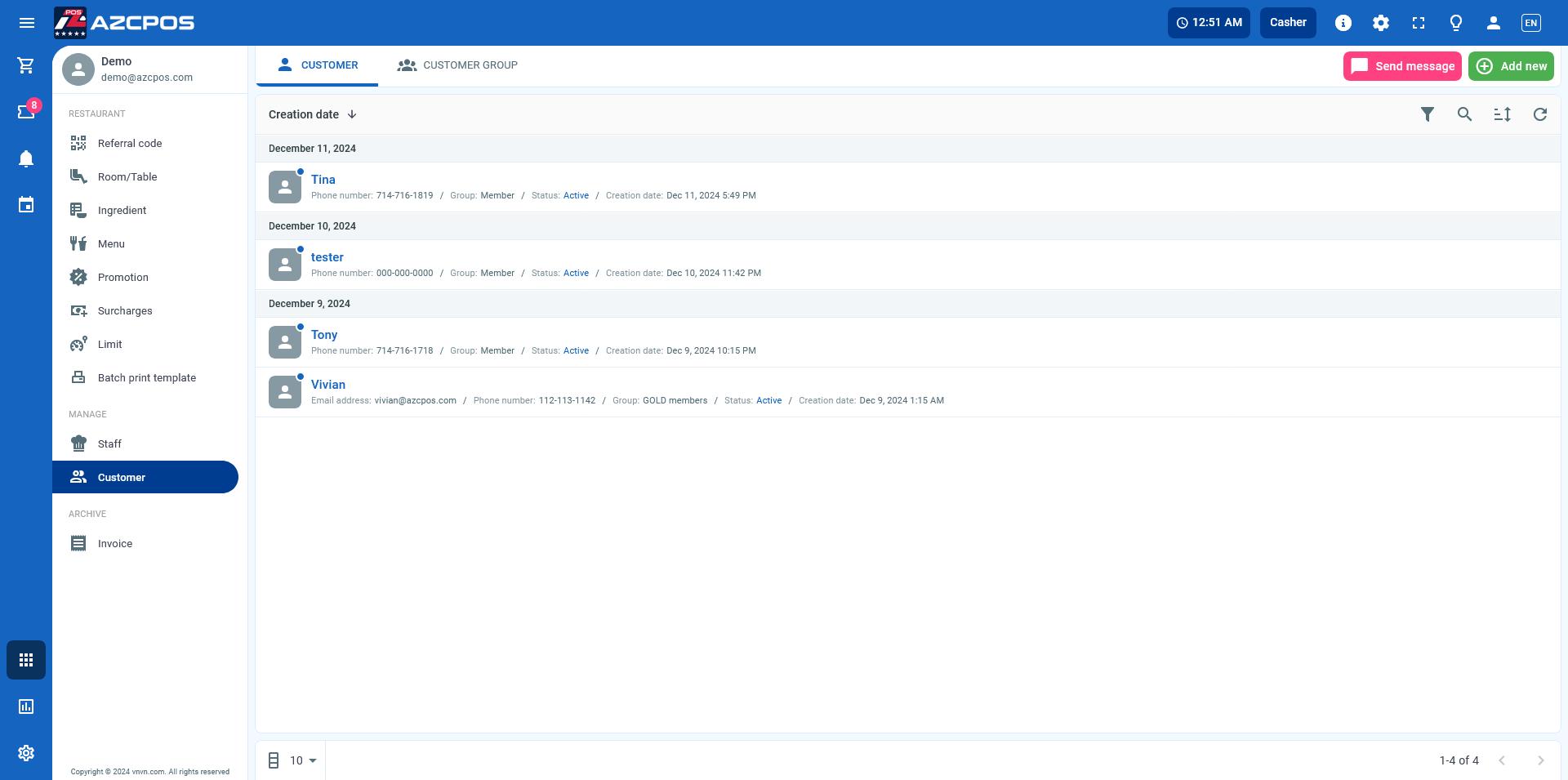Open the shopping cart icon in left rail
Image resolution: width=1568 pixels, height=780 pixels.
[26, 65]
